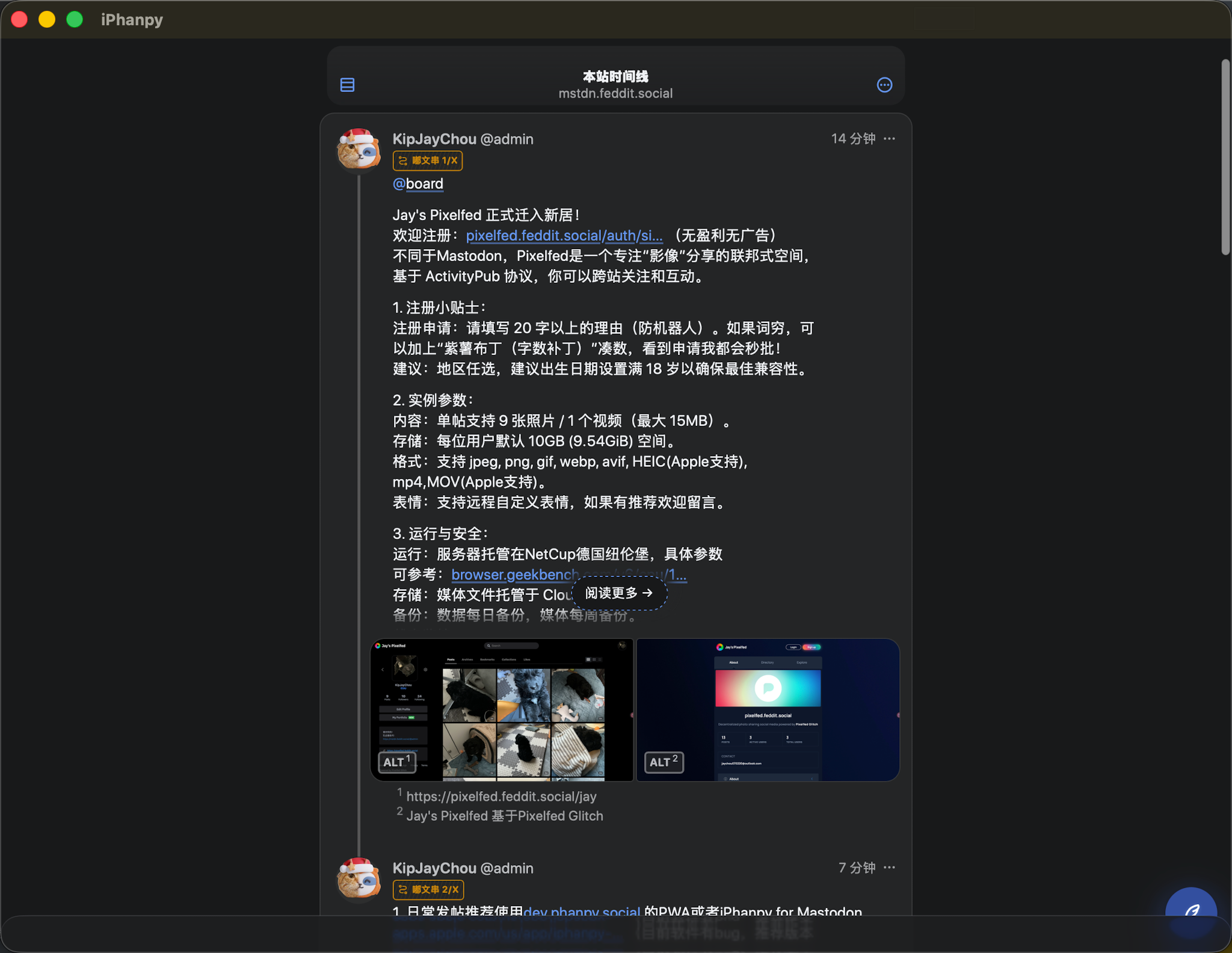The width and height of the screenshot is (1232, 953).
Task: Open the browser.geekbench link
Action: tap(514, 575)
